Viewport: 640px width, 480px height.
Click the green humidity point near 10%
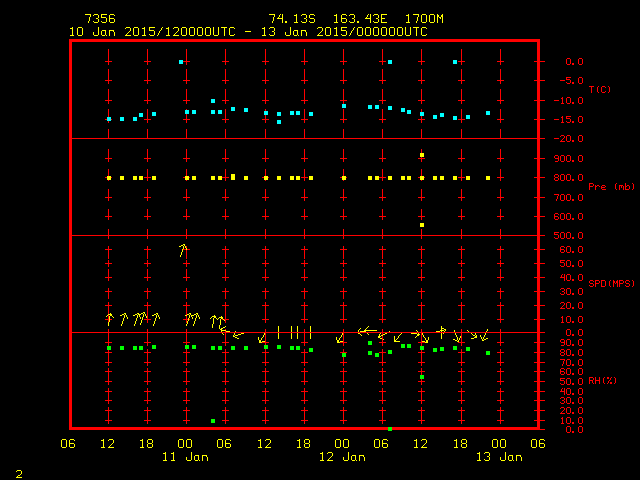pos(213,421)
